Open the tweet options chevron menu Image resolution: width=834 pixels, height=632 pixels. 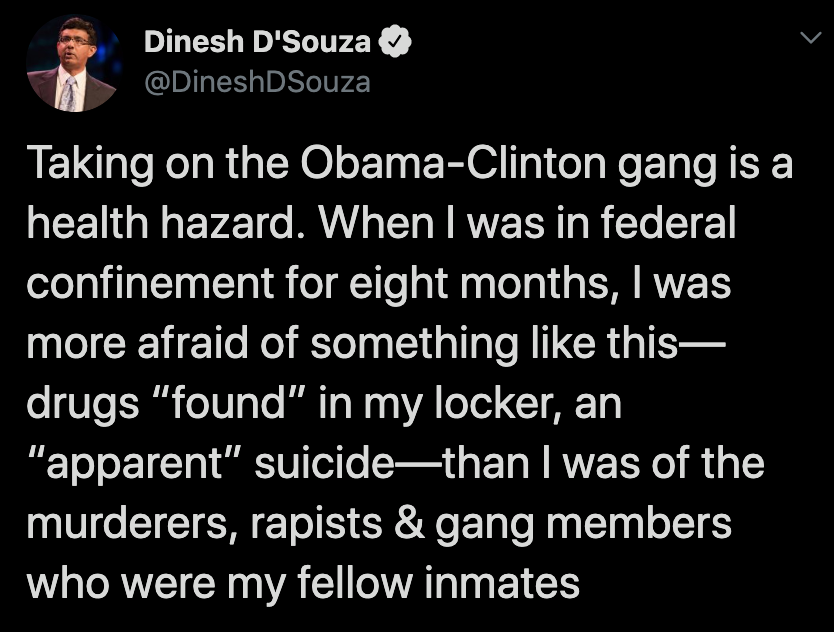[811, 37]
